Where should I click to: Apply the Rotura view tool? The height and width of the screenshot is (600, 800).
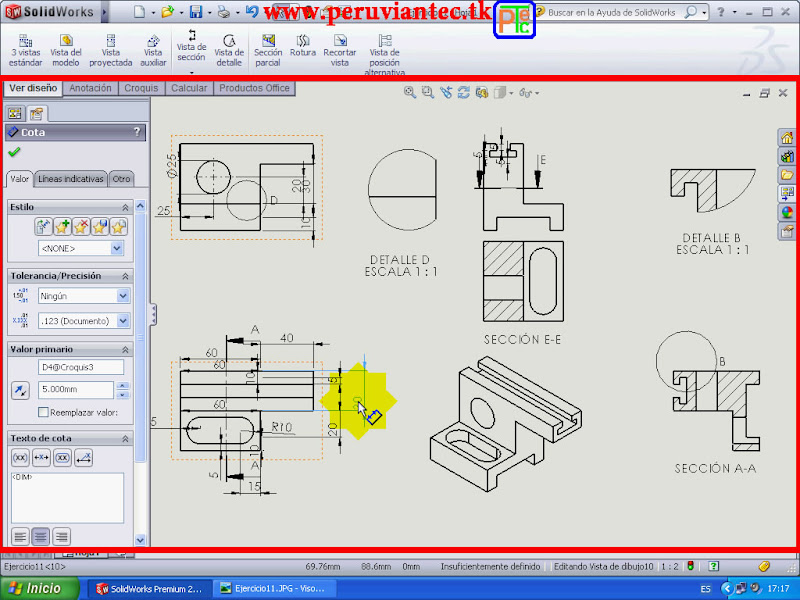pos(303,46)
